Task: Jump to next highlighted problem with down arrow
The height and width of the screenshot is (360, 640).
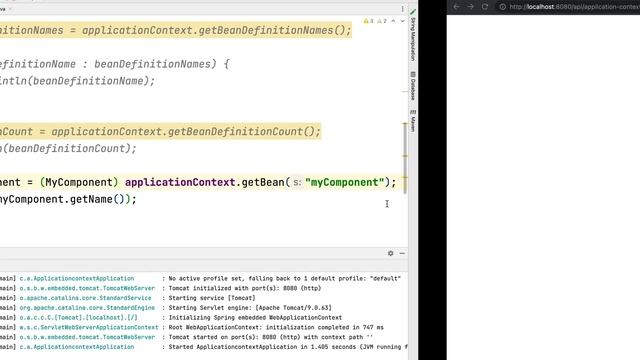Action: click(x=402, y=21)
